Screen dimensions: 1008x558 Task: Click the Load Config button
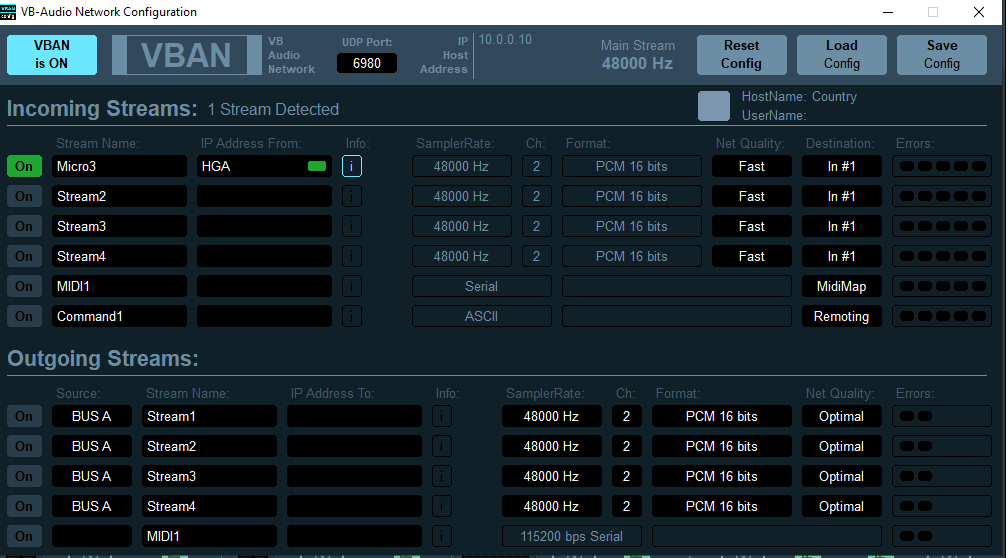[841, 55]
